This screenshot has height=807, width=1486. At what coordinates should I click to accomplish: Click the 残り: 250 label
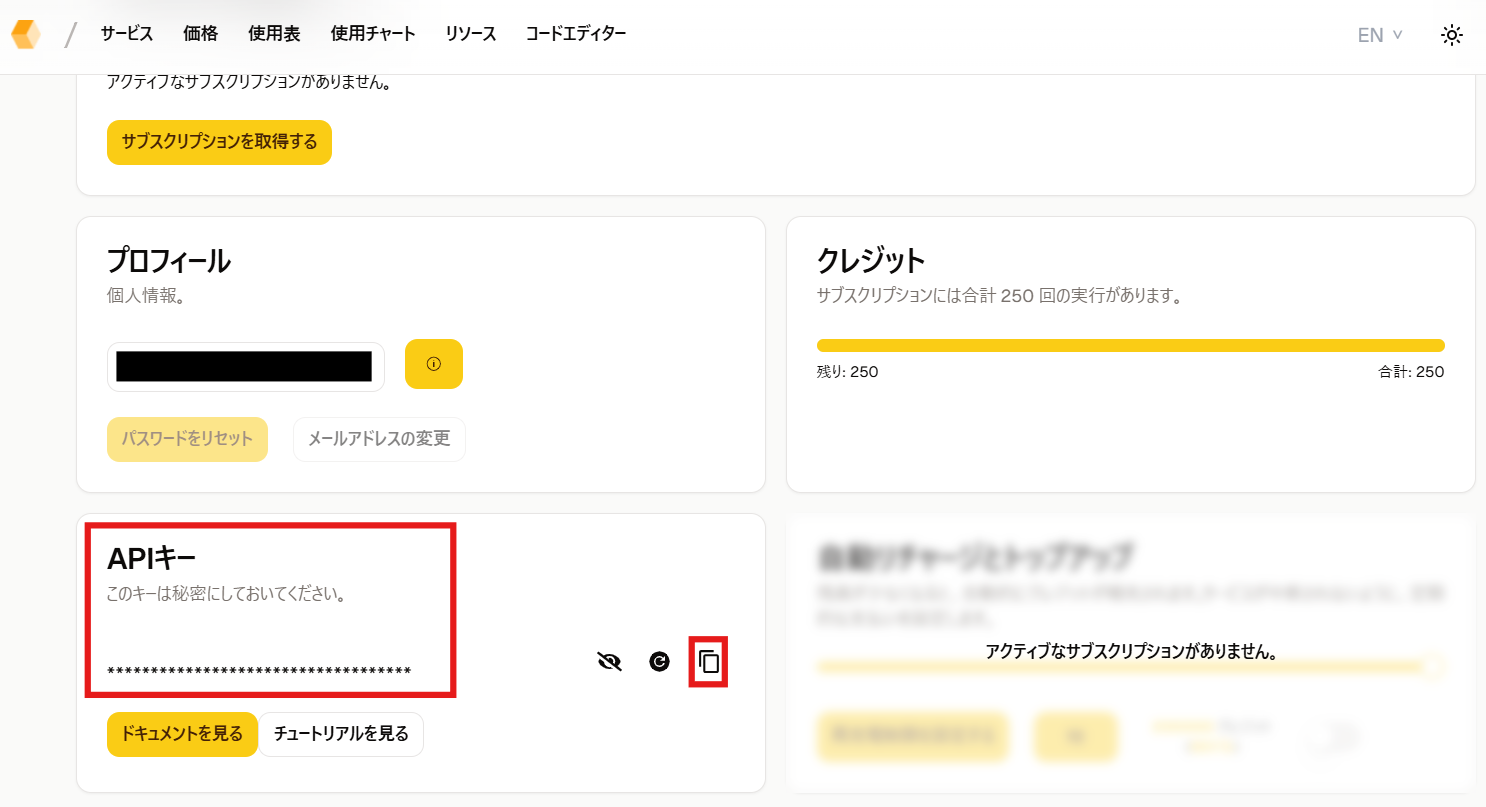coord(847,372)
